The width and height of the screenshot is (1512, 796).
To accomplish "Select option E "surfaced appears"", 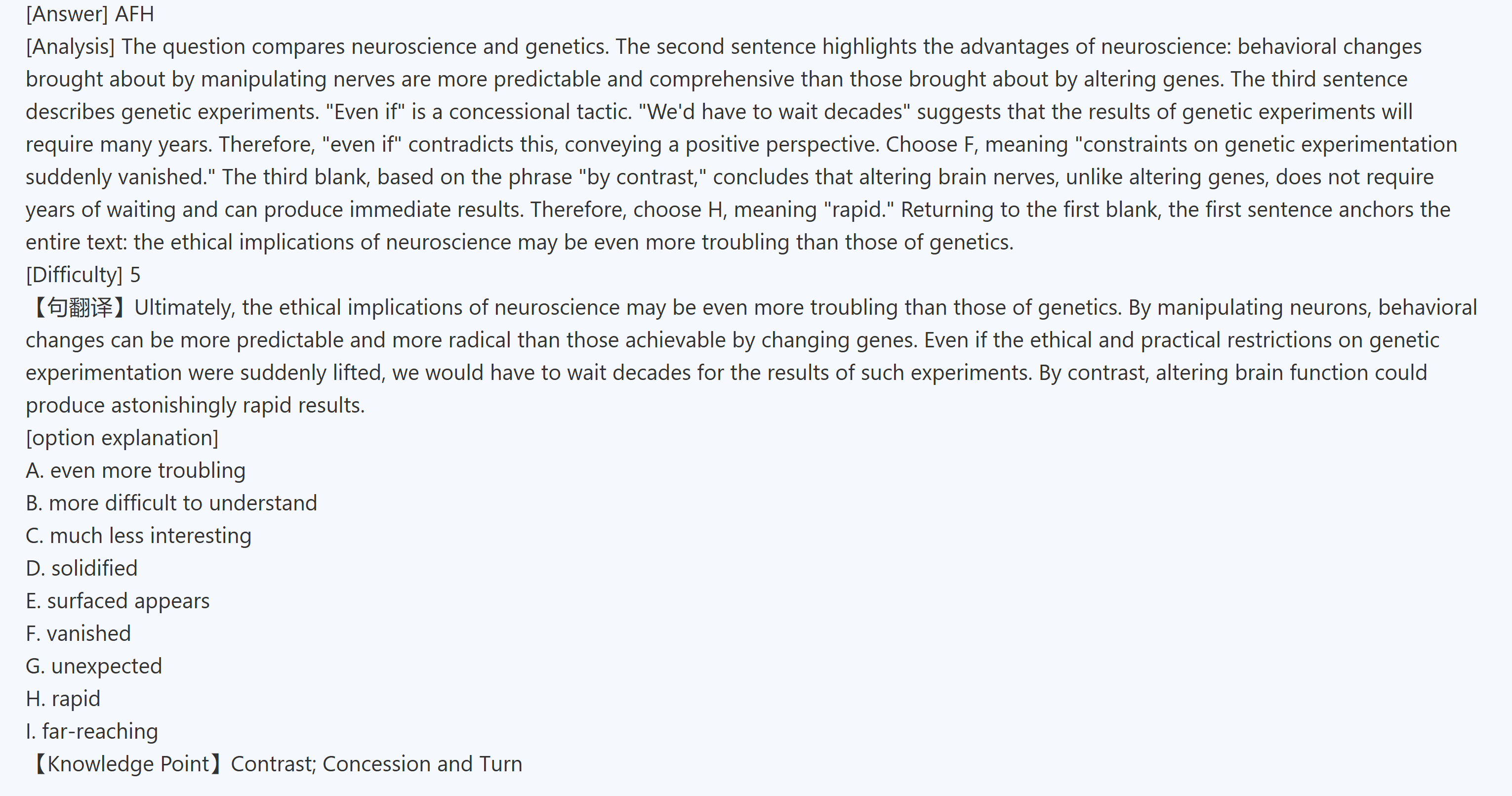I will point(118,601).
